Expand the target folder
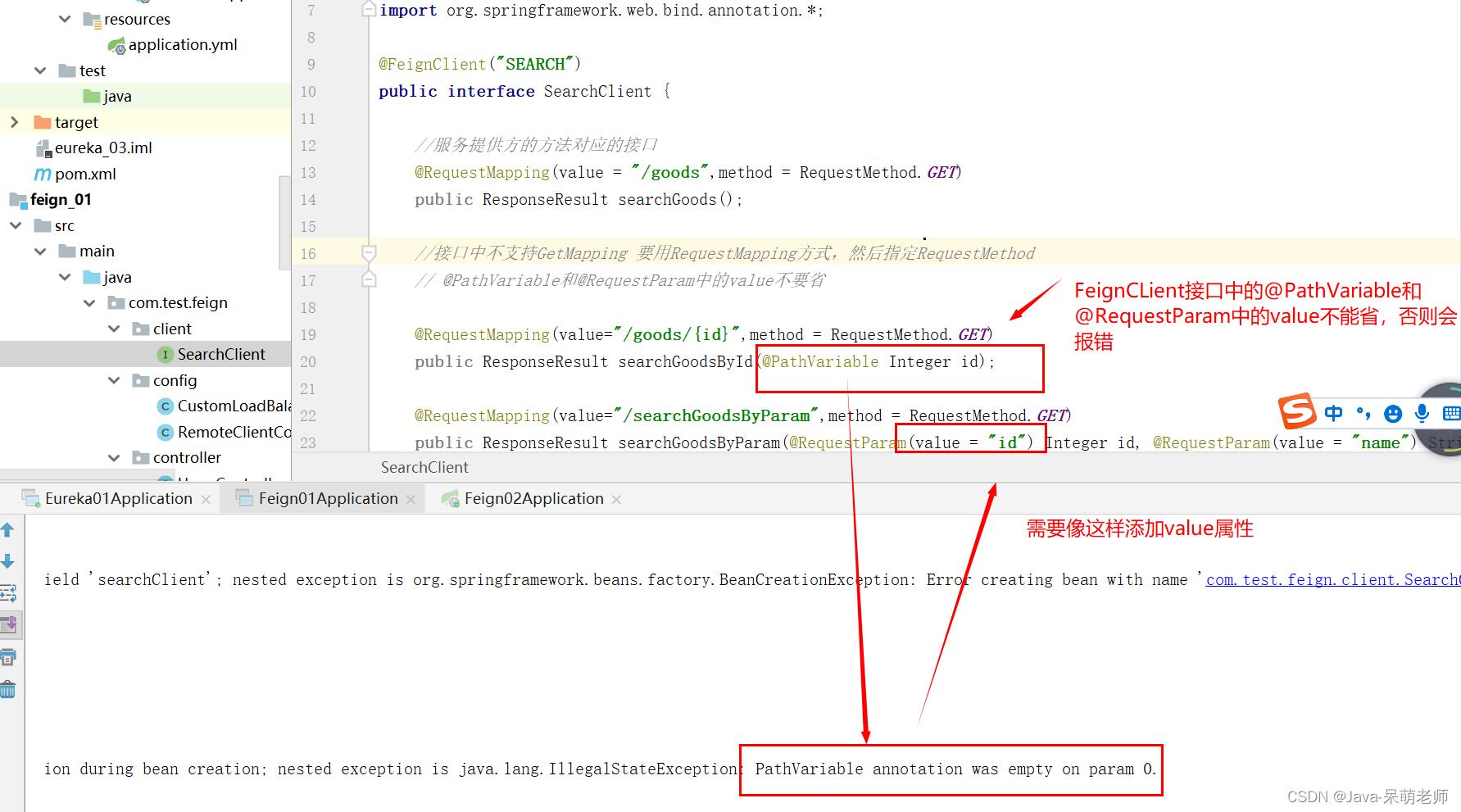 tap(14, 122)
